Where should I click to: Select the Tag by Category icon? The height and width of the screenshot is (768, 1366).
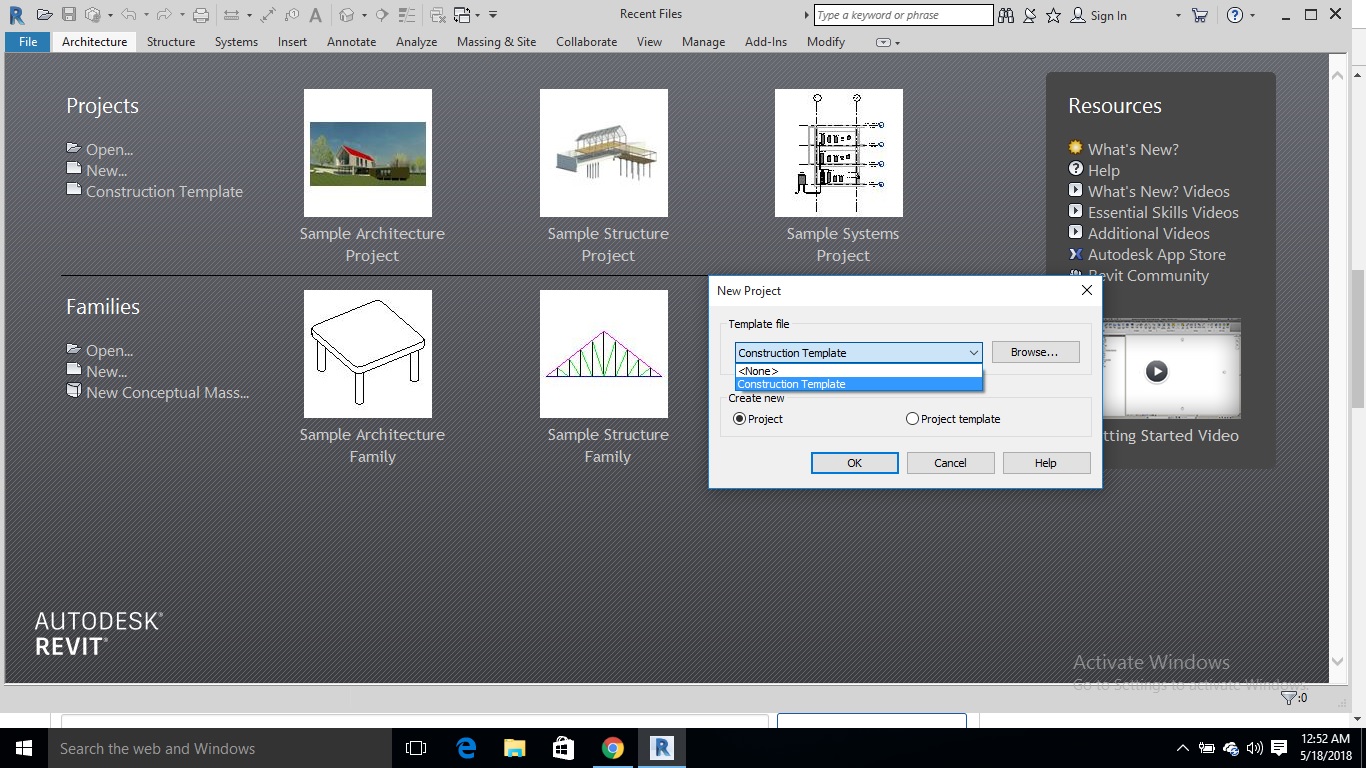click(292, 15)
